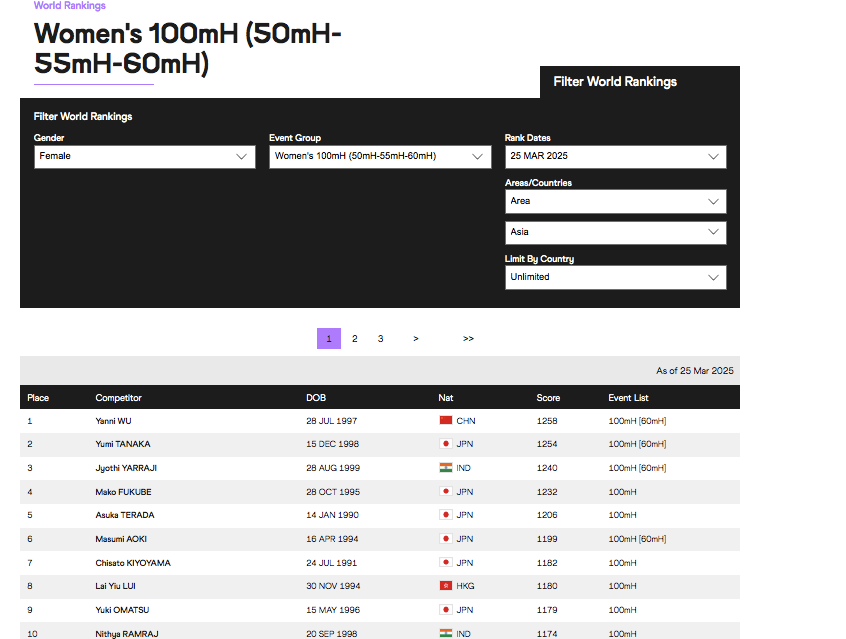Select current page 1 button

coord(329,339)
